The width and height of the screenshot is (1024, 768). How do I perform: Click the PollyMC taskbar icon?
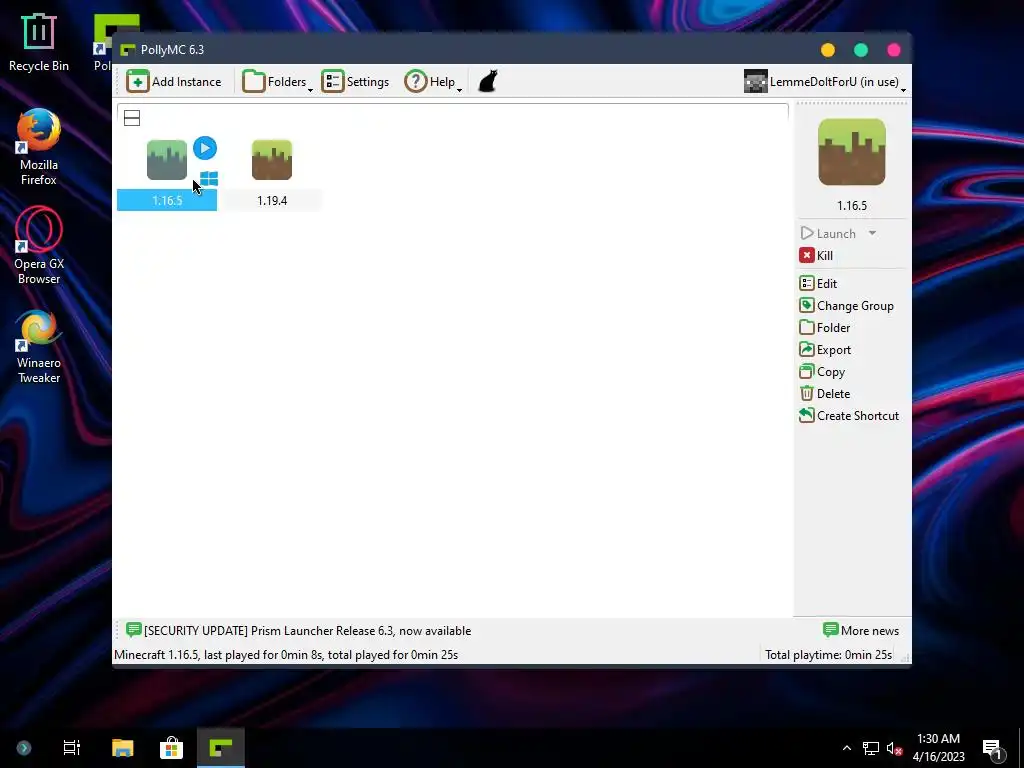click(x=221, y=748)
